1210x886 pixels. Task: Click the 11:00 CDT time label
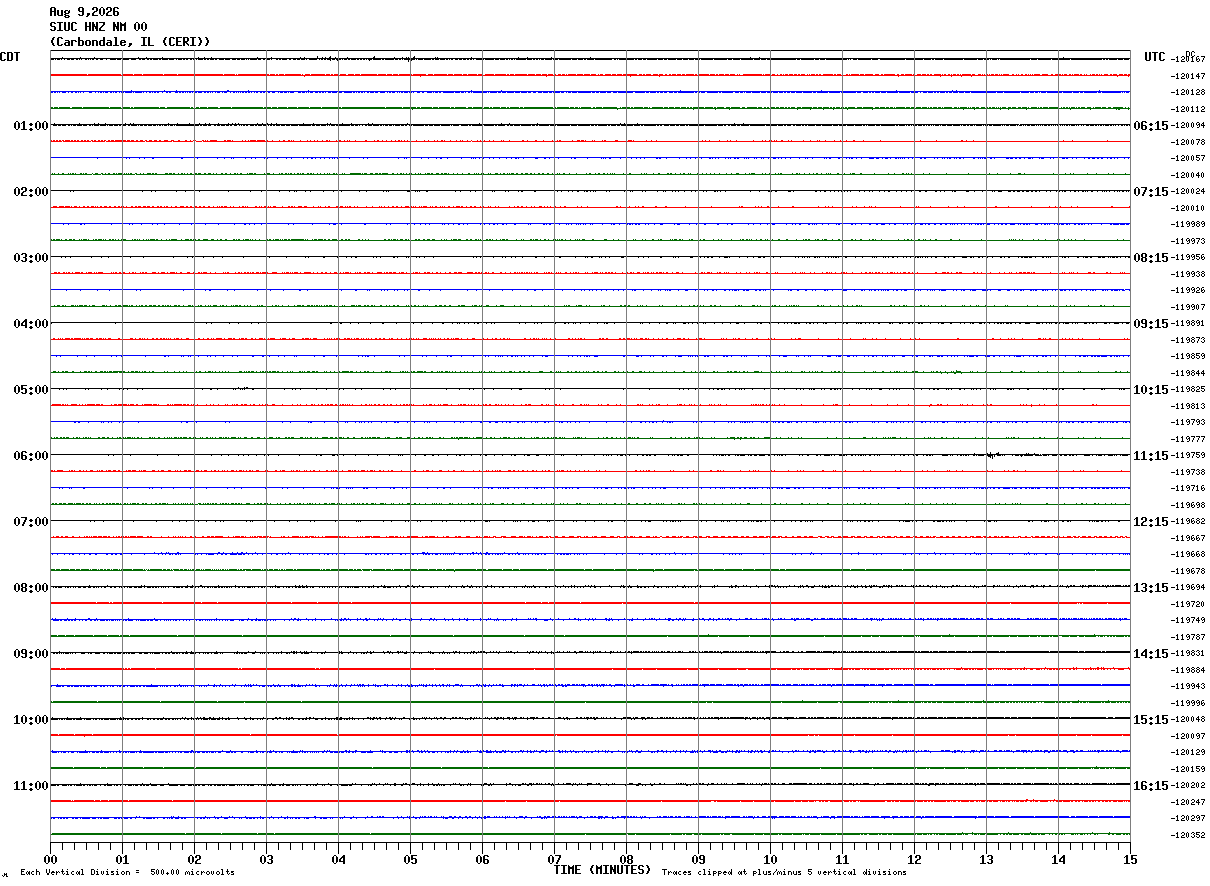tap(31, 786)
